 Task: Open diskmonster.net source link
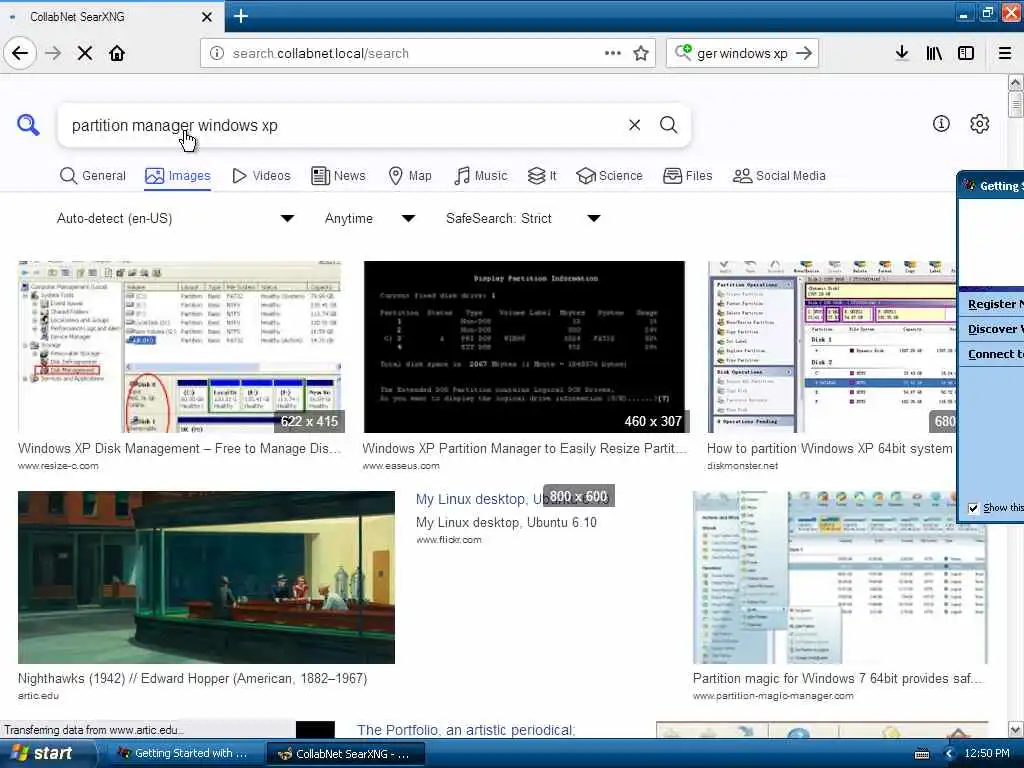point(743,466)
